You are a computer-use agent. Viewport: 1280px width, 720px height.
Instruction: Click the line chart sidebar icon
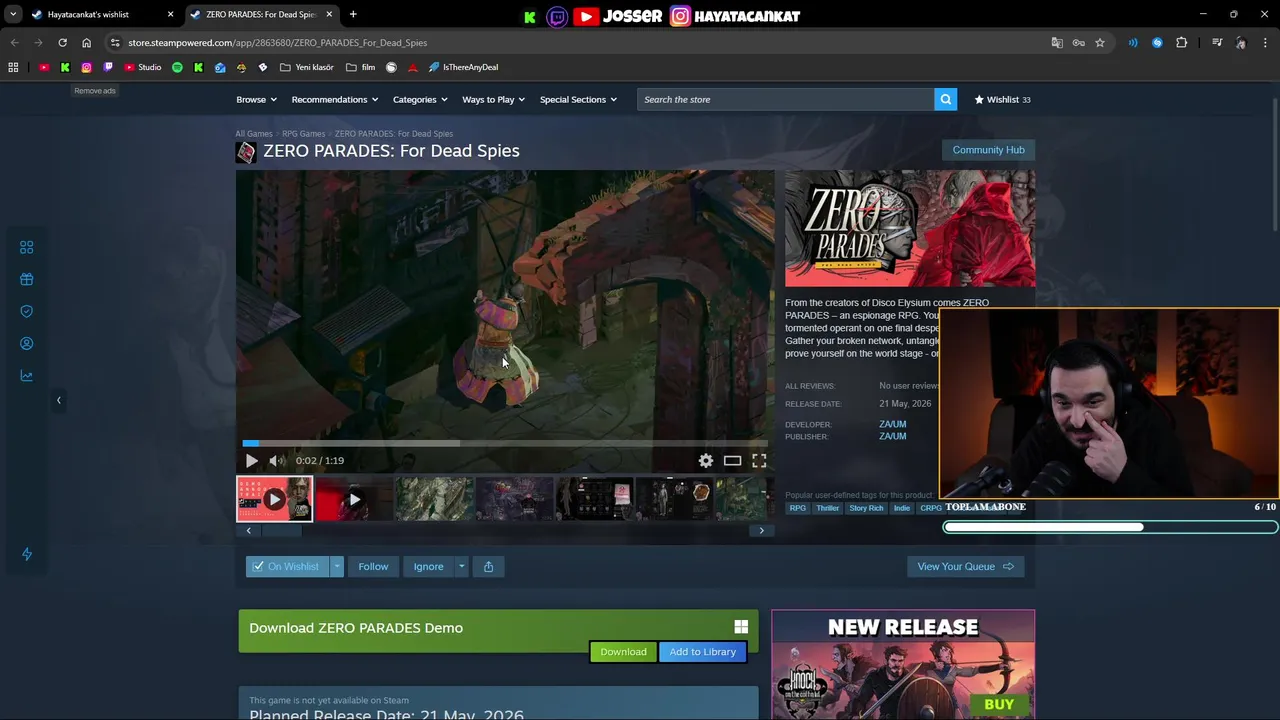click(x=27, y=376)
